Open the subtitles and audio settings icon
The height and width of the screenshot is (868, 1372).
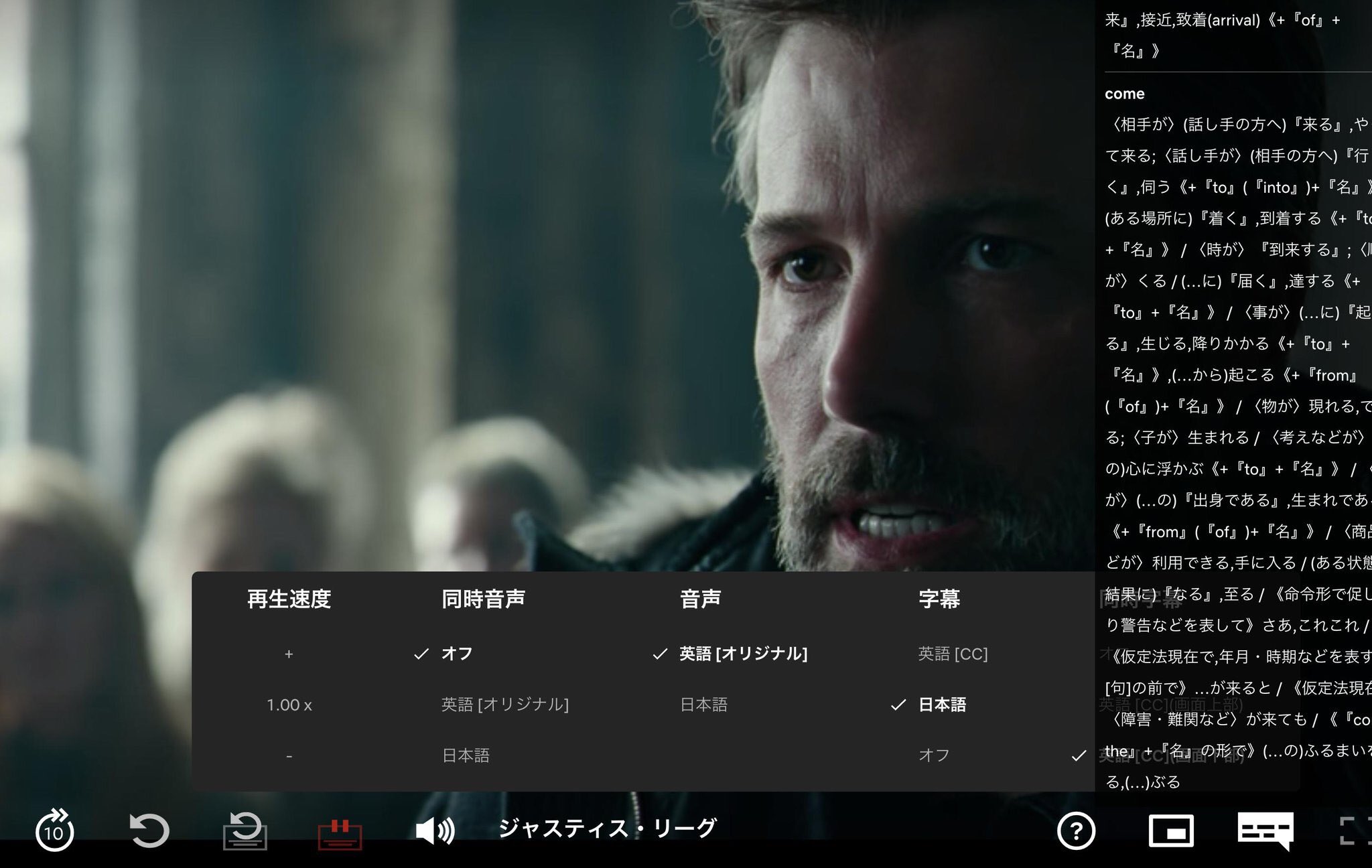coord(1265,831)
